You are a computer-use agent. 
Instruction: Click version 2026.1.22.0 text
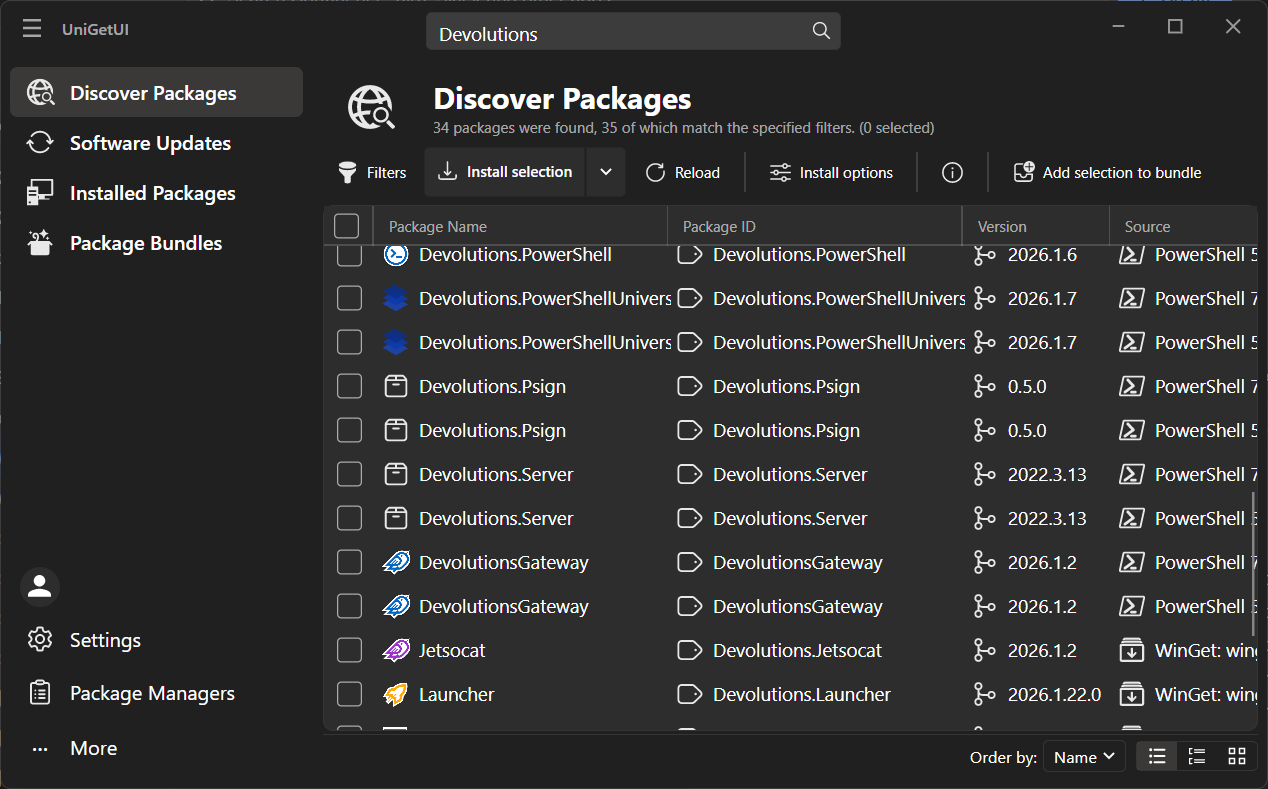click(x=1055, y=694)
